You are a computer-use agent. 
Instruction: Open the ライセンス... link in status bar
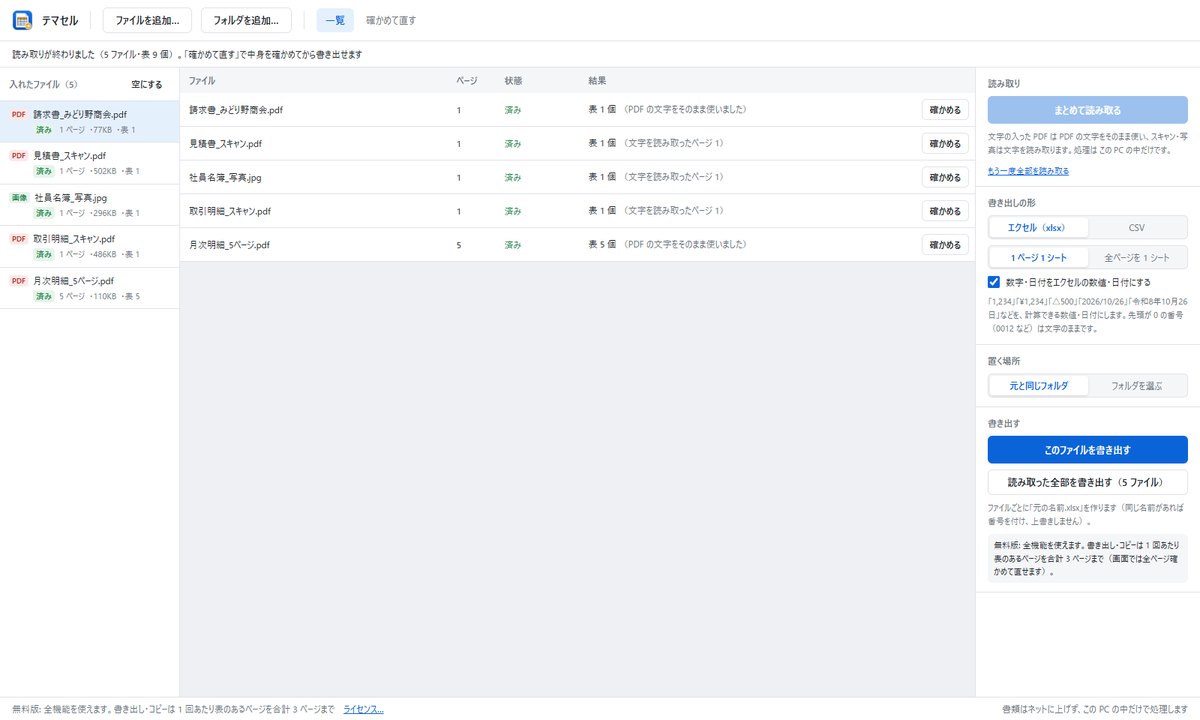pyautogui.click(x=363, y=709)
